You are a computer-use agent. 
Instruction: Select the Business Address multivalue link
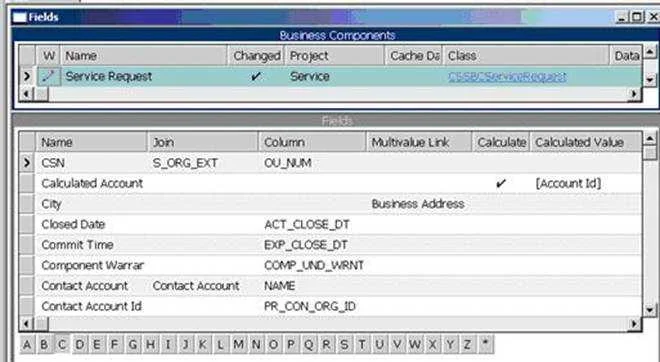tap(418, 204)
